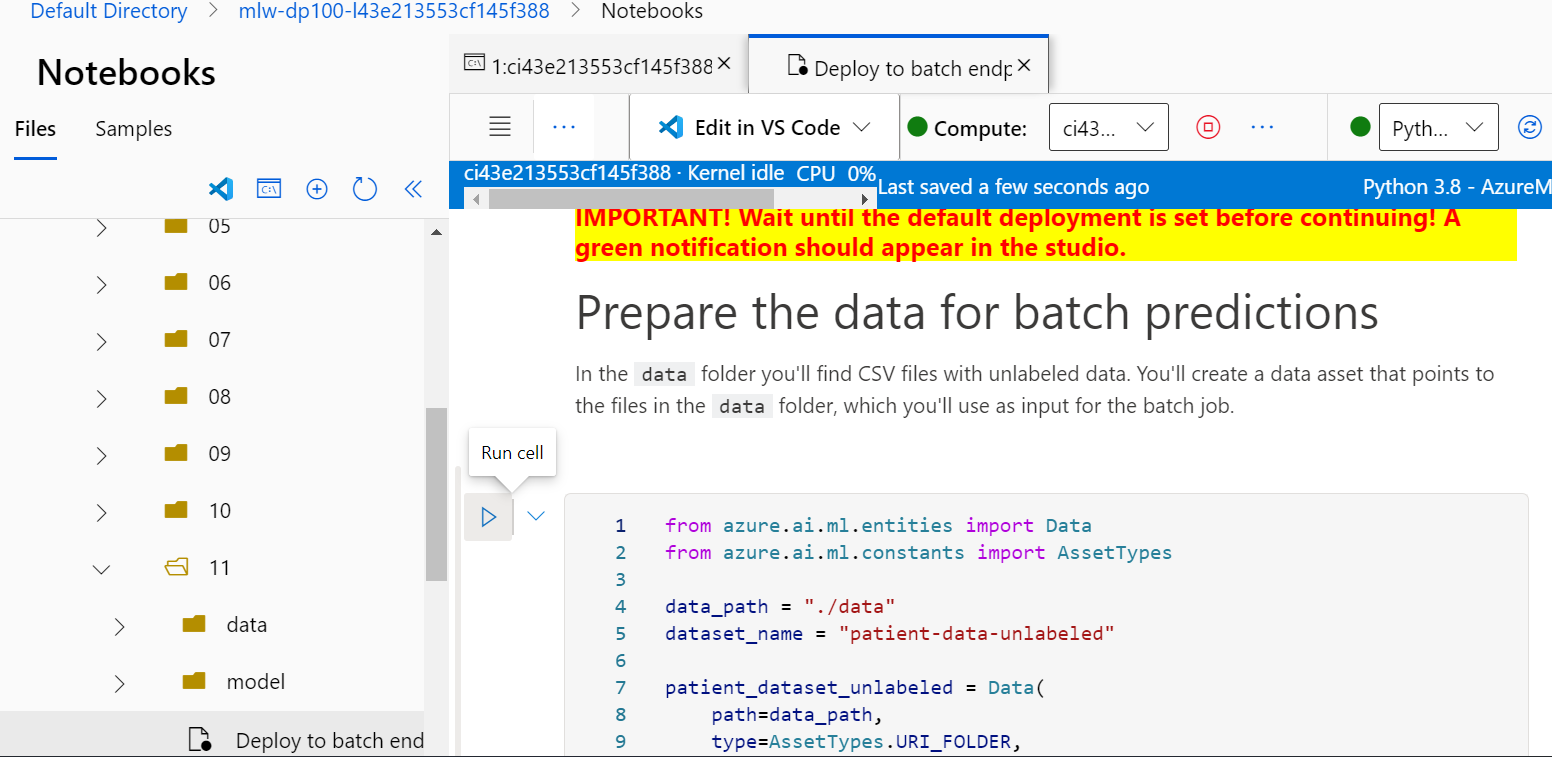Click the VS Code icon above the file tree
This screenshot has width=1552, height=757.
point(221,189)
